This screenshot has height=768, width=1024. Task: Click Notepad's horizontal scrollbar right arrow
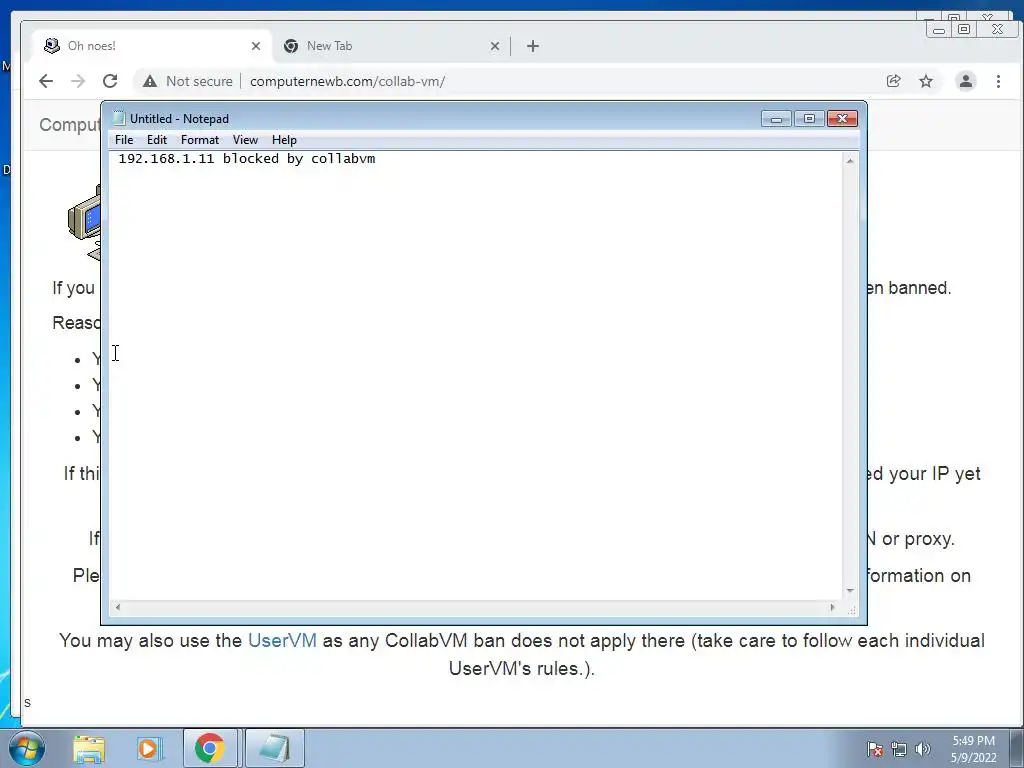(832, 607)
